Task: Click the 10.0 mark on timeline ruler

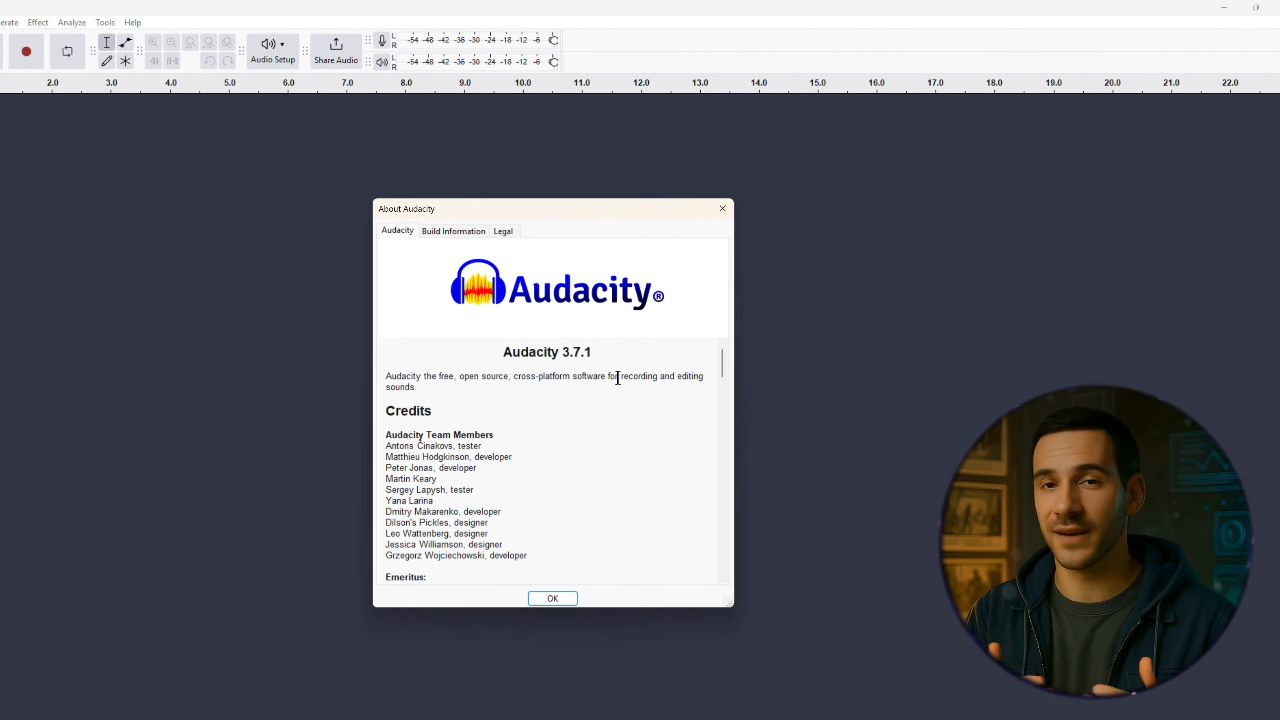Action: [523, 83]
